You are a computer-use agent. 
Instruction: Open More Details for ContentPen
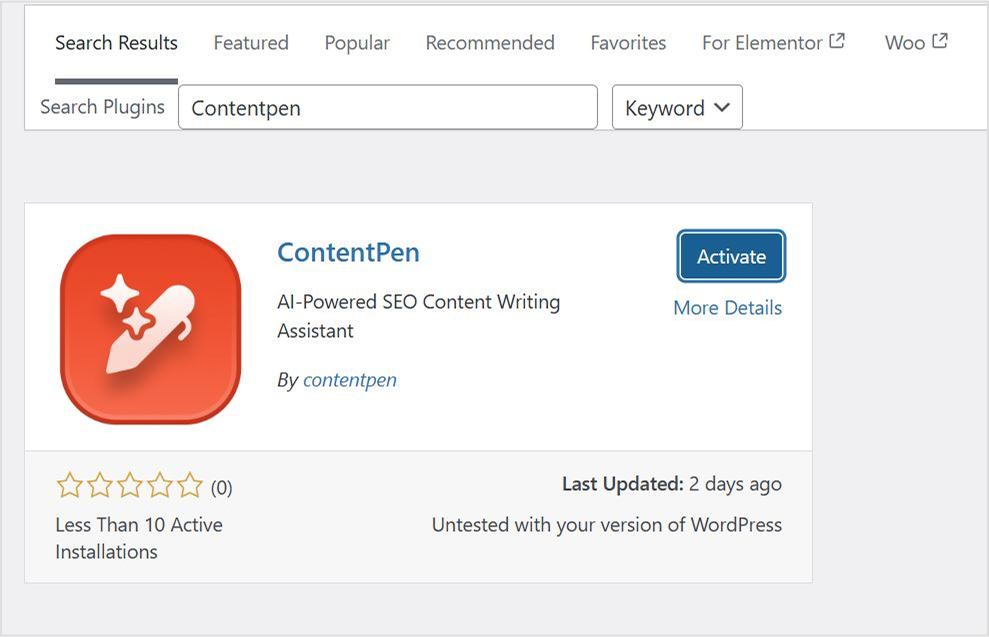tap(727, 307)
